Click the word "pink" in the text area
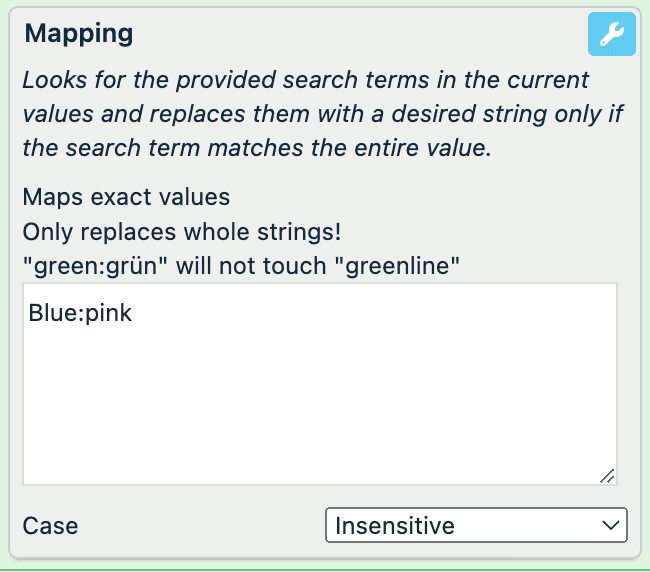 [106, 313]
